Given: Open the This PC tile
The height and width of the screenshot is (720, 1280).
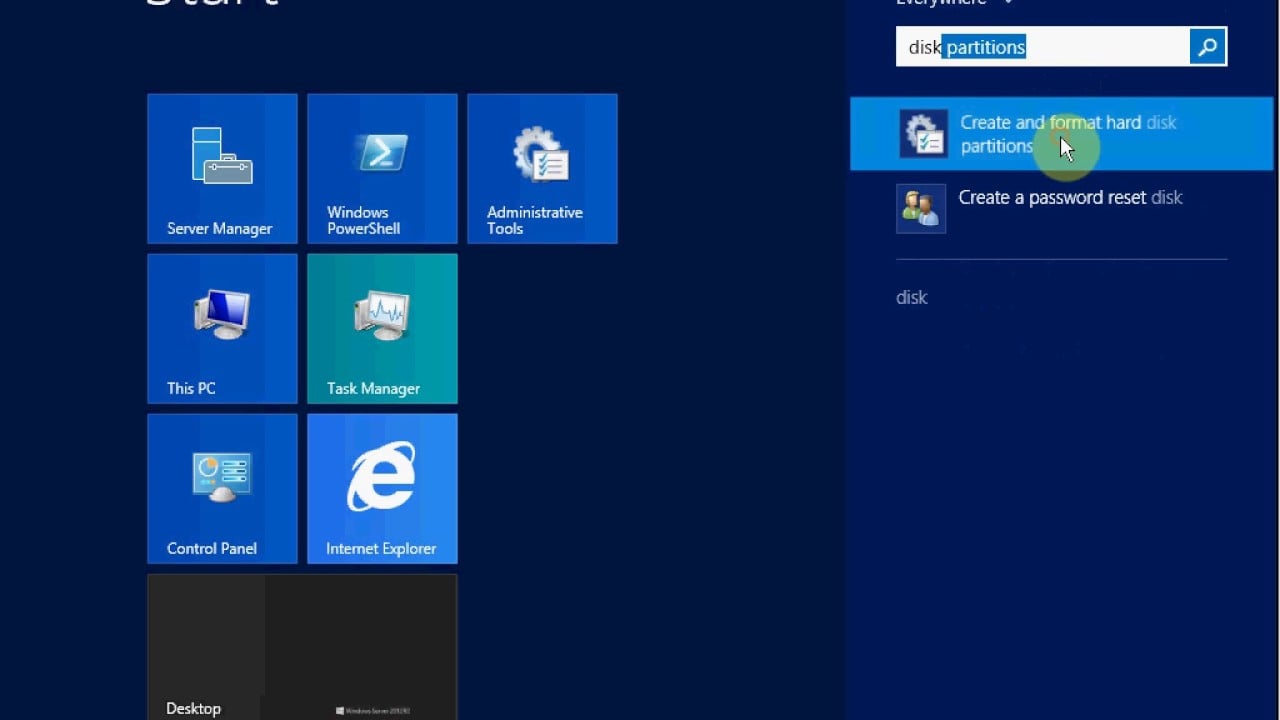Looking at the screenshot, I should click(221, 328).
